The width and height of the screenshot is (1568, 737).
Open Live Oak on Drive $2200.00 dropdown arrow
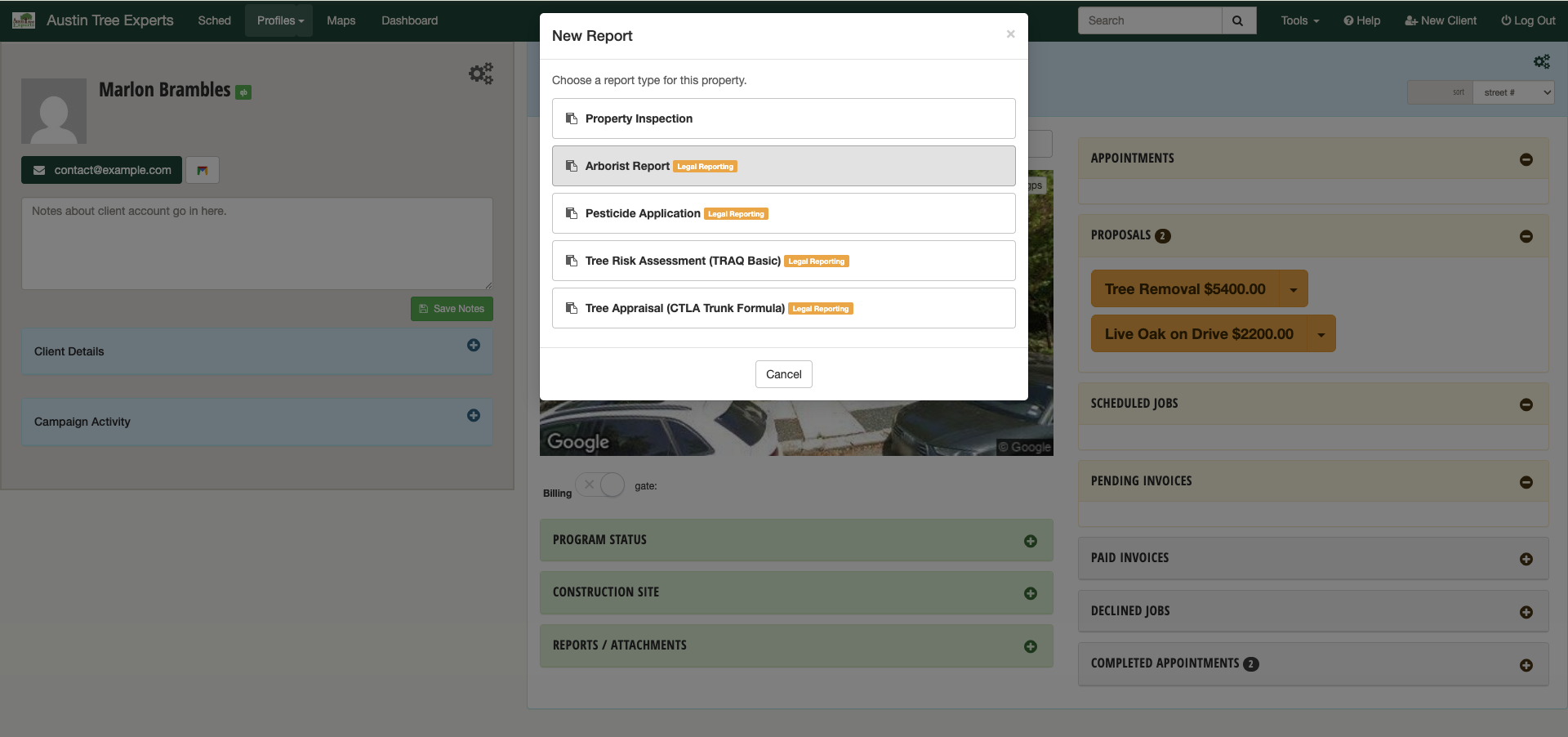click(1321, 334)
